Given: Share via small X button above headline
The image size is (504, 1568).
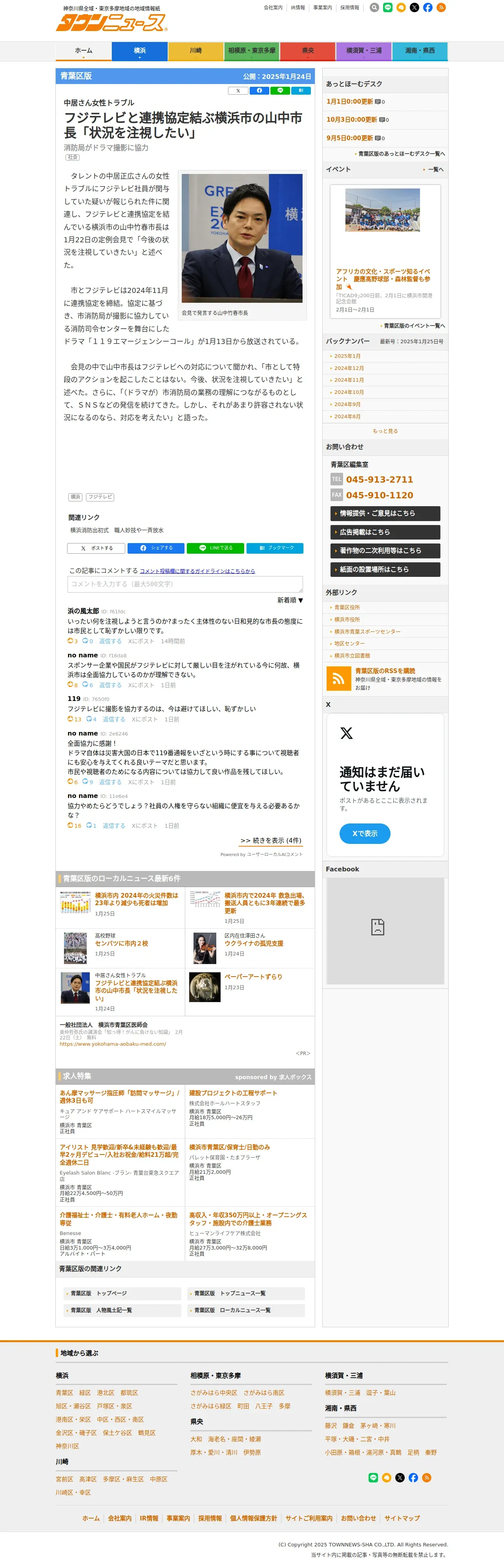Looking at the screenshot, I should [x=238, y=91].
